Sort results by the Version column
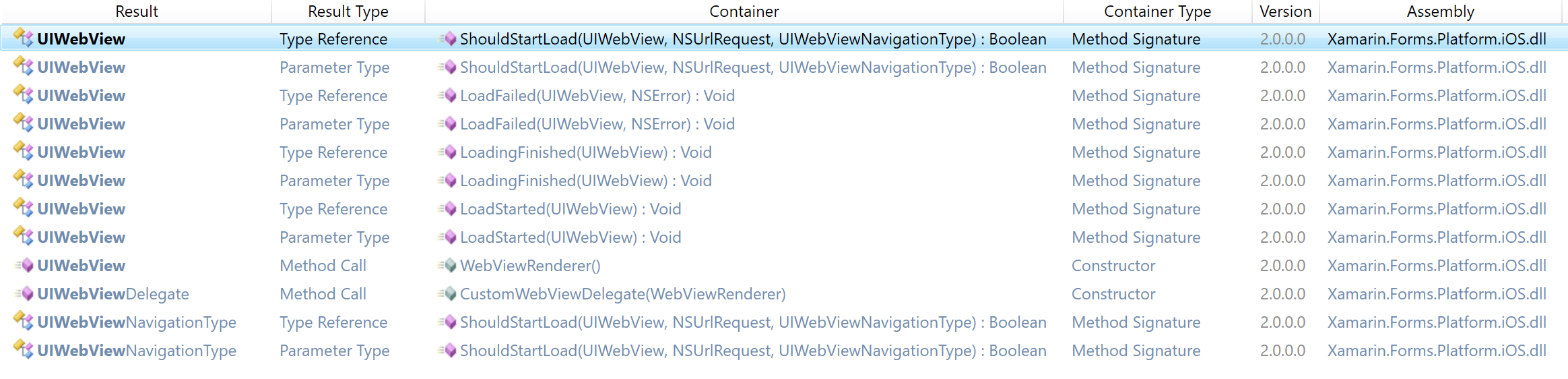This screenshot has width=1568, height=379. click(1285, 11)
